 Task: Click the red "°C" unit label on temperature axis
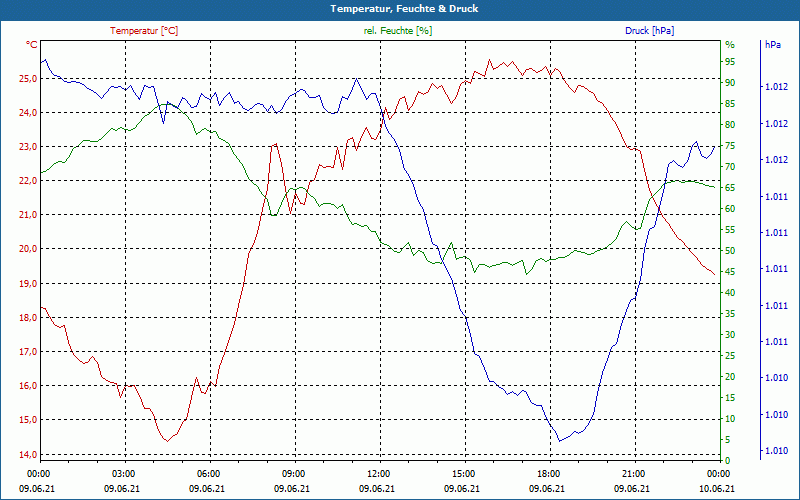pyautogui.click(x=32, y=45)
